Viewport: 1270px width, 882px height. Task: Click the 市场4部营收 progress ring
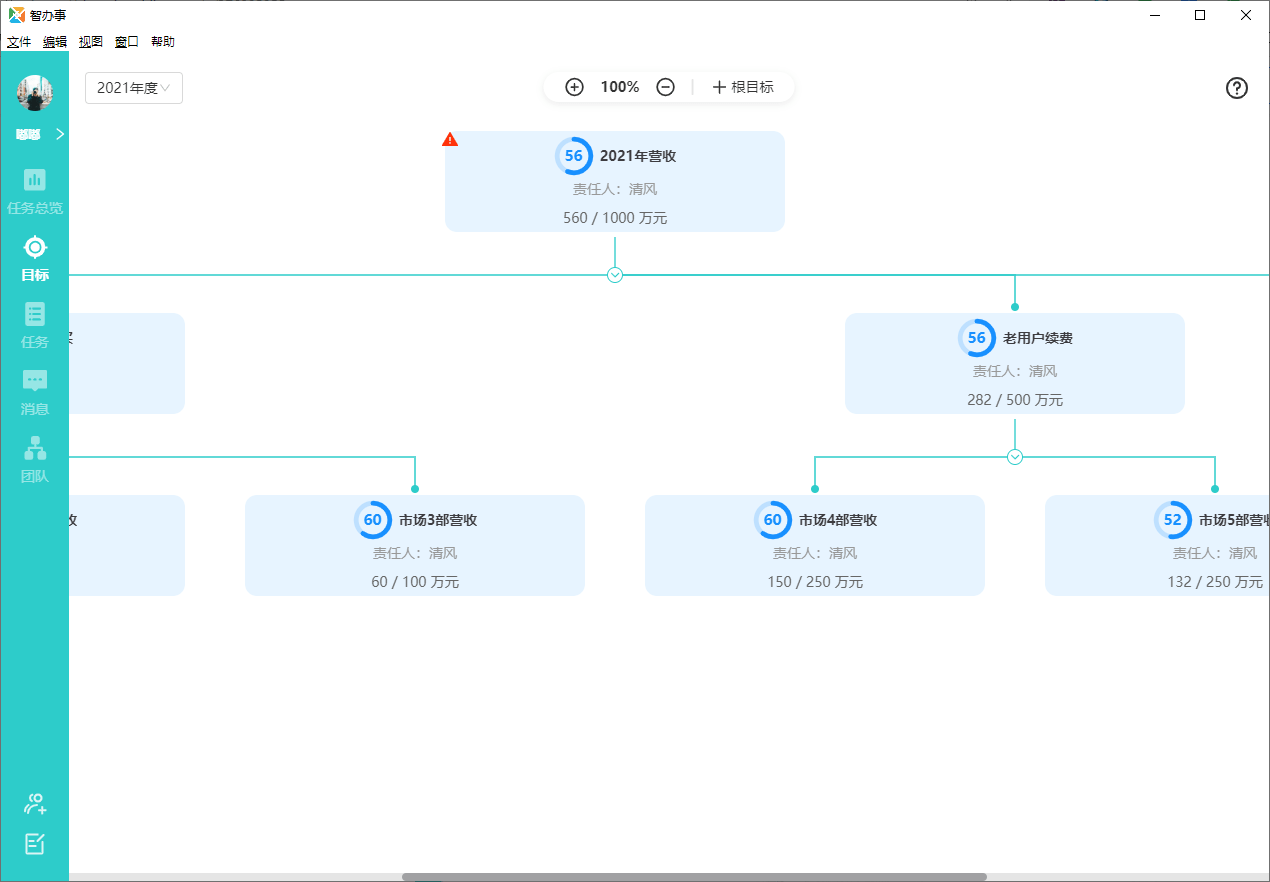tap(773, 520)
